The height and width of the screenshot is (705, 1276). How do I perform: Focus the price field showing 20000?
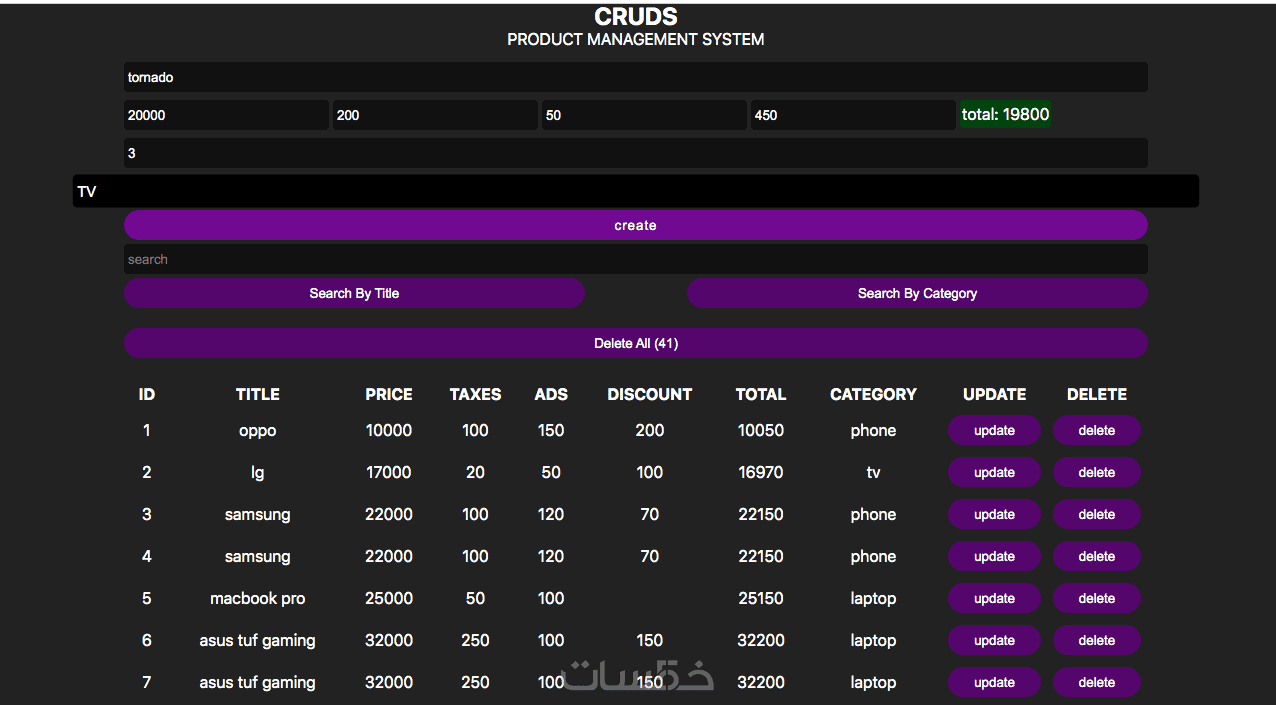point(226,115)
